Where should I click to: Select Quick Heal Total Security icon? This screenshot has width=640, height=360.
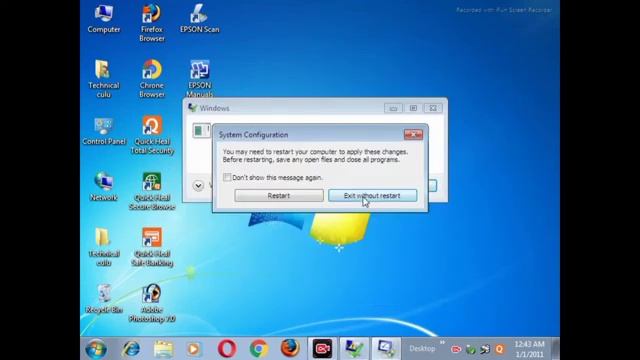[x=152, y=135]
